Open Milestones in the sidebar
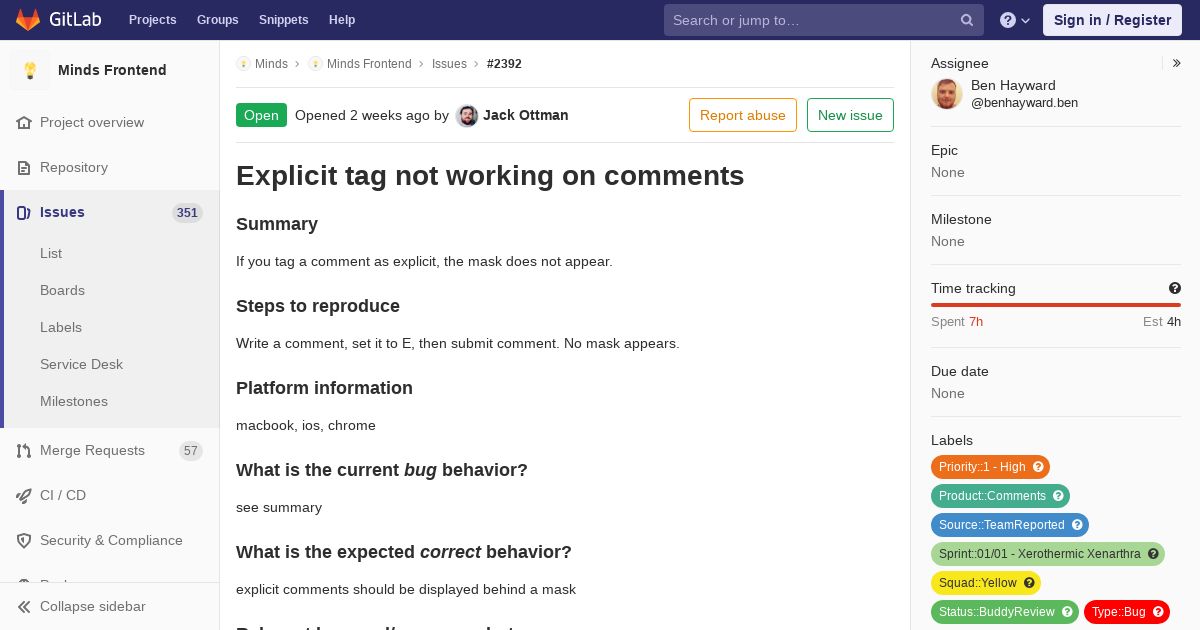This screenshot has width=1200, height=630. tap(74, 401)
